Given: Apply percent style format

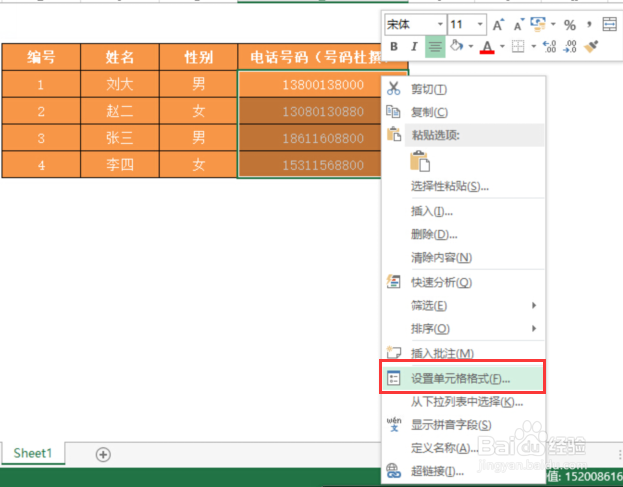Looking at the screenshot, I should click(570, 25).
